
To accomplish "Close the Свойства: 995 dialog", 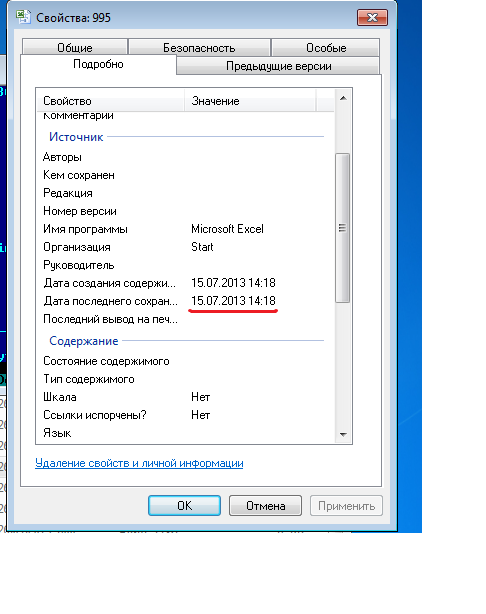I will pyautogui.click(x=372, y=18).
